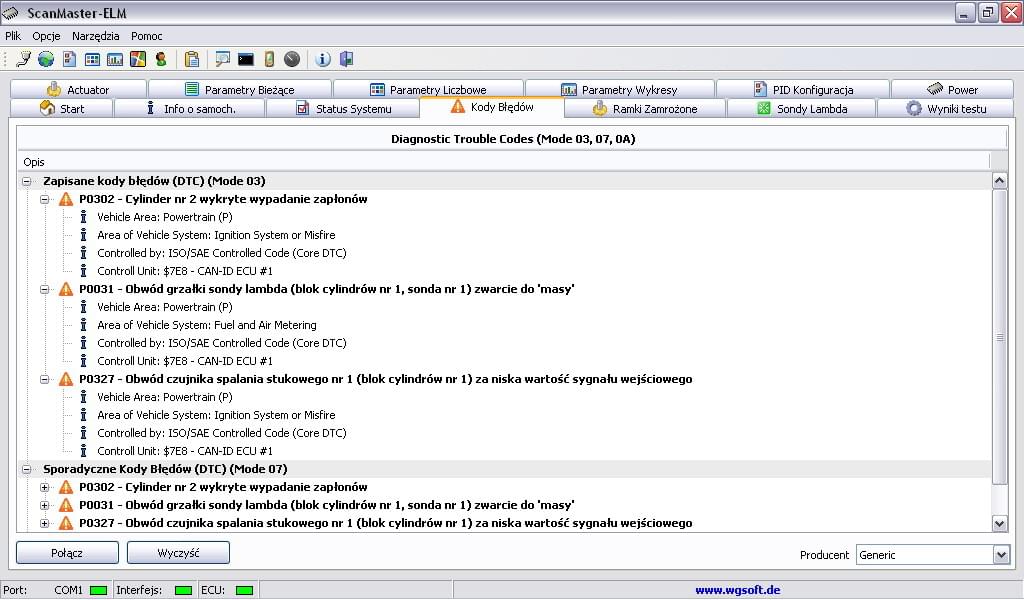The image size is (1024, 600).
Task: Click the magnifier window toolbar icon
Action: 223,59
